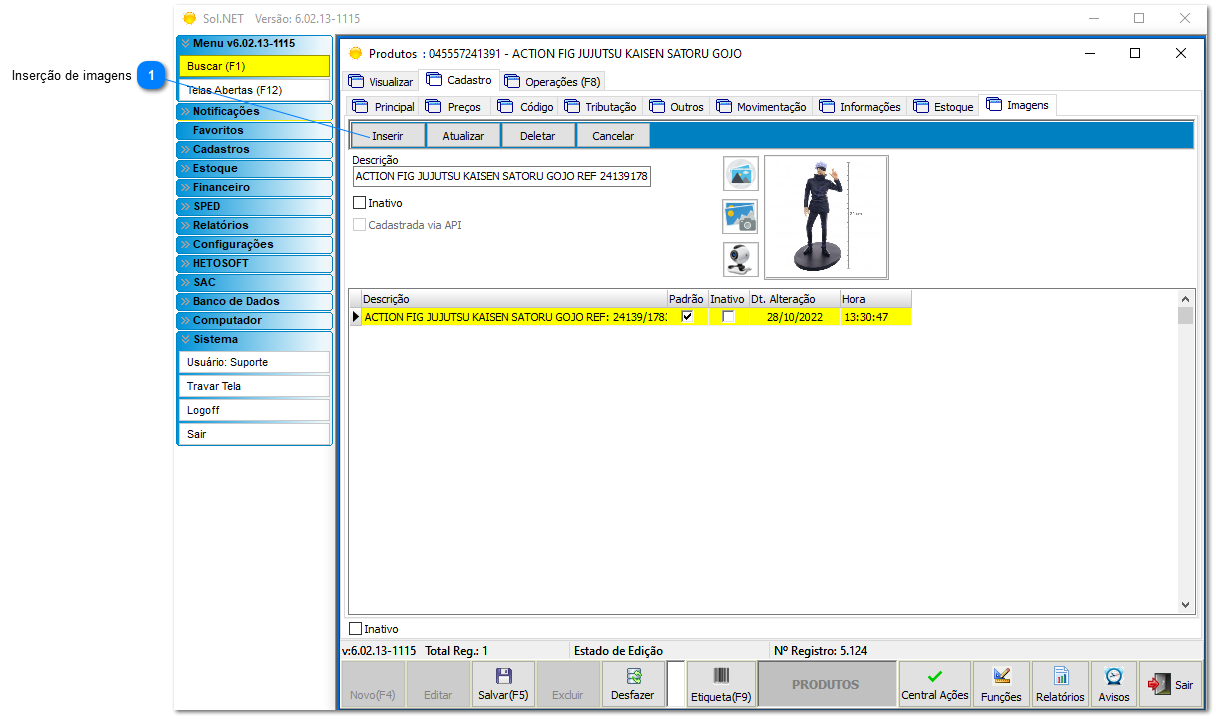
Task: Select the image gallery icon beside the preview
Action: tap(740, 174)
